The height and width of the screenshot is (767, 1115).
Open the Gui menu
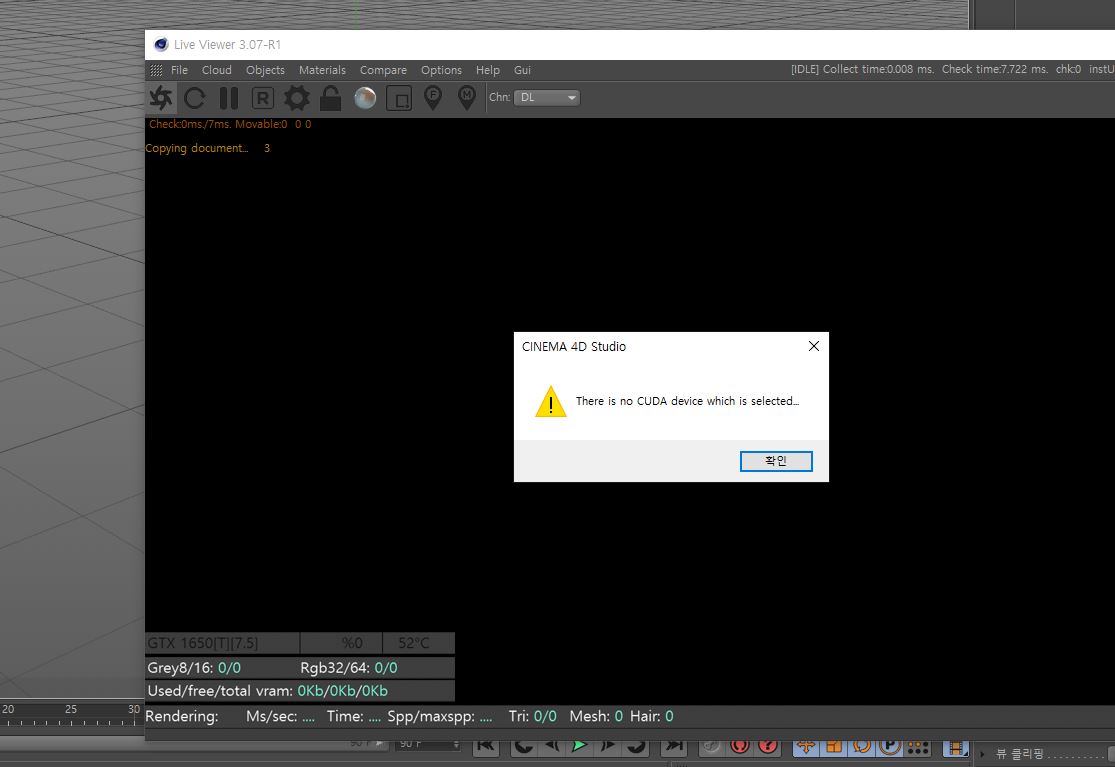523,70
